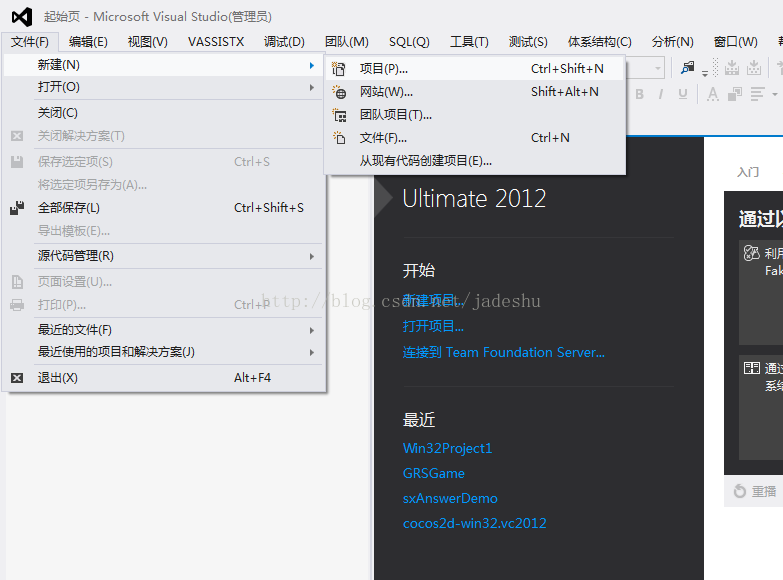Click the New Project icon in submenu
Viewport: 783px width, 580px height.
tap(339, 69)
